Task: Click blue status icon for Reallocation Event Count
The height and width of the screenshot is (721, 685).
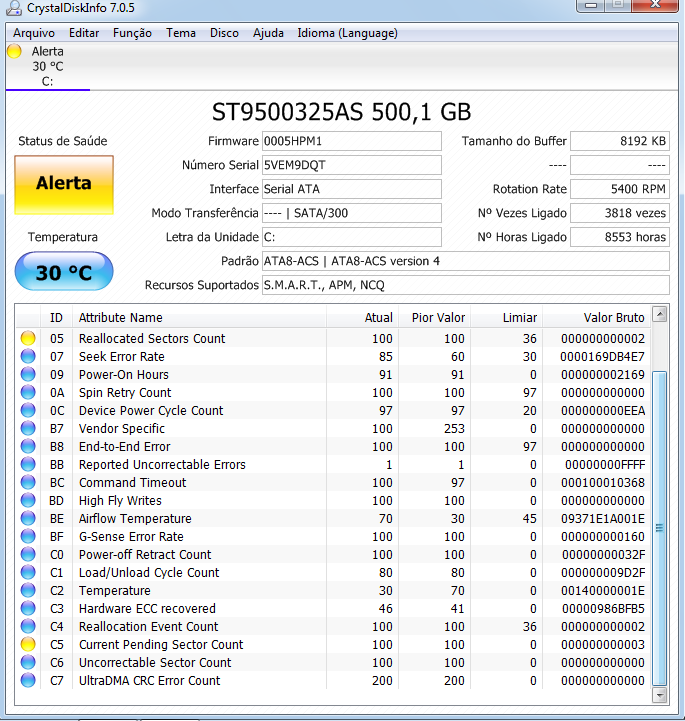Action: [28, 626]
